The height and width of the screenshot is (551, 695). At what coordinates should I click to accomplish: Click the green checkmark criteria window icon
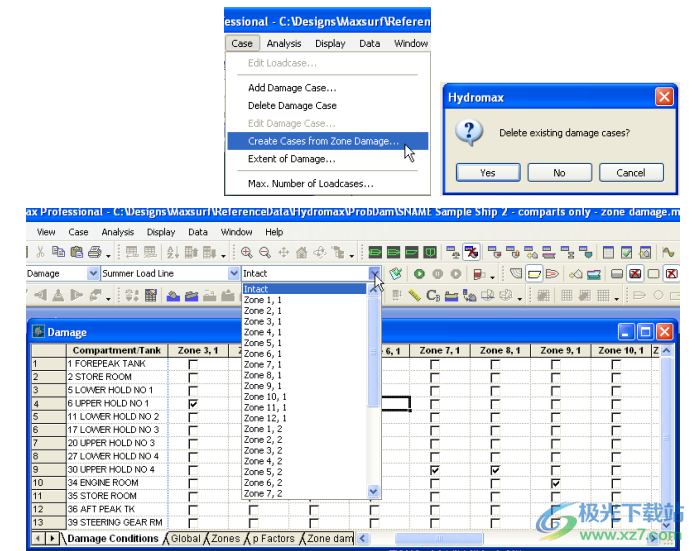(627, 253)
